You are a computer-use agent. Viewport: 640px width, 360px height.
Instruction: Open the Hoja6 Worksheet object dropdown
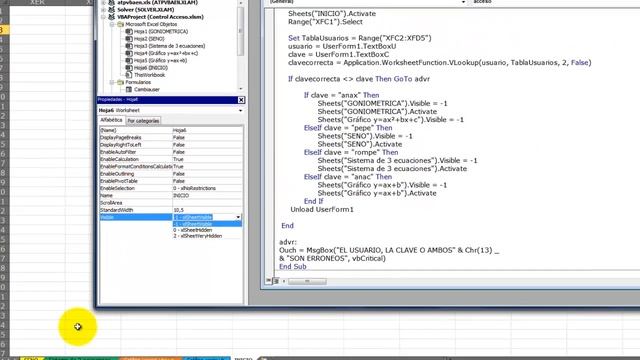click(x=240, y=111)
